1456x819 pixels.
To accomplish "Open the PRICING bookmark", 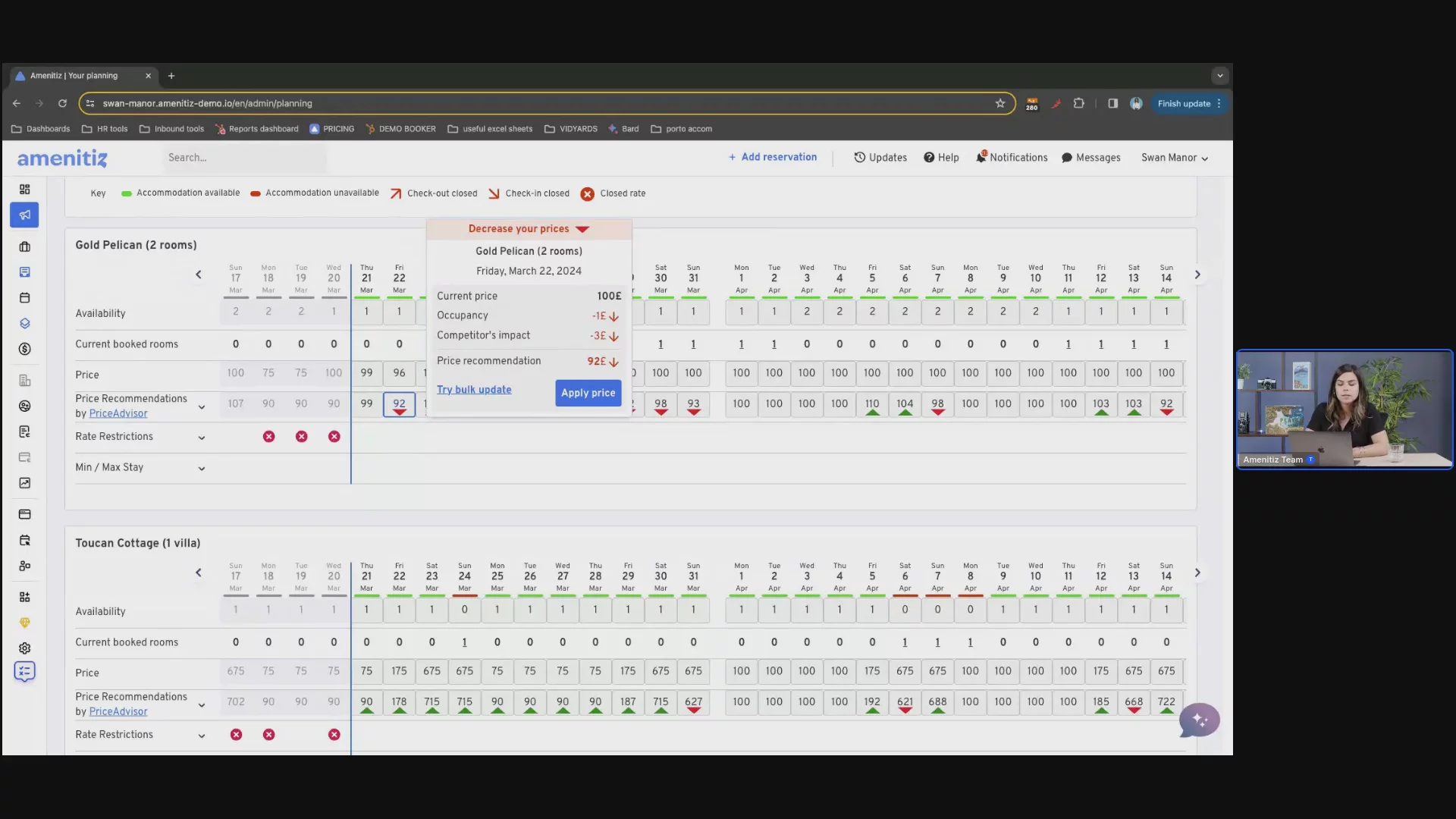I will [332, 129].
